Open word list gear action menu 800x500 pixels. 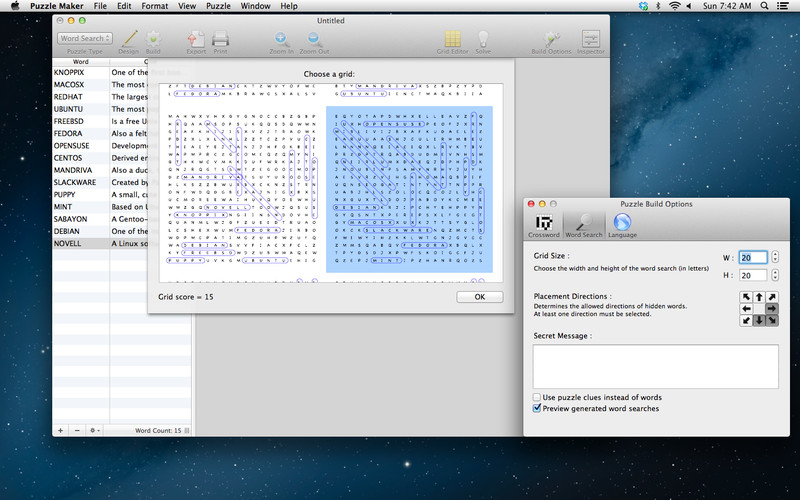[94, 430]
